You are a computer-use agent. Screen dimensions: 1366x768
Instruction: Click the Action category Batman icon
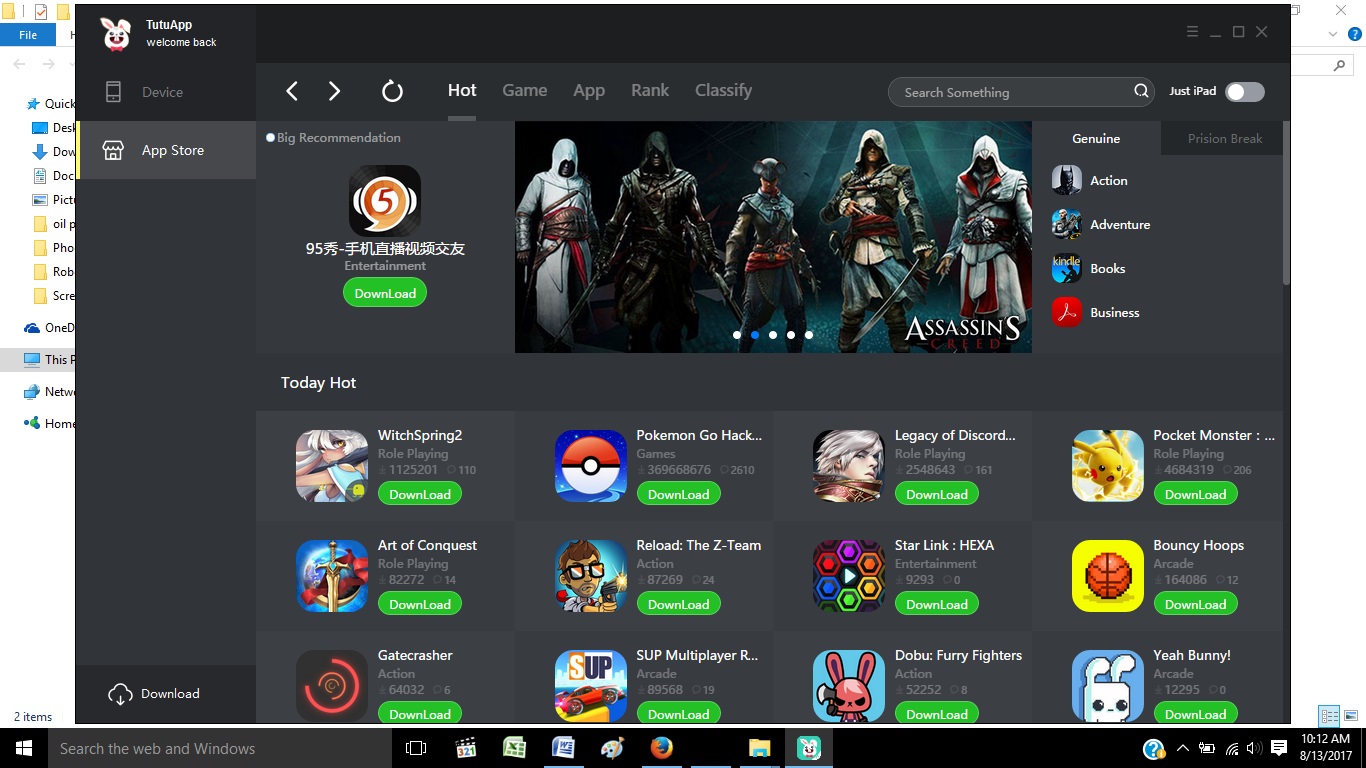tap(1067, 181)
